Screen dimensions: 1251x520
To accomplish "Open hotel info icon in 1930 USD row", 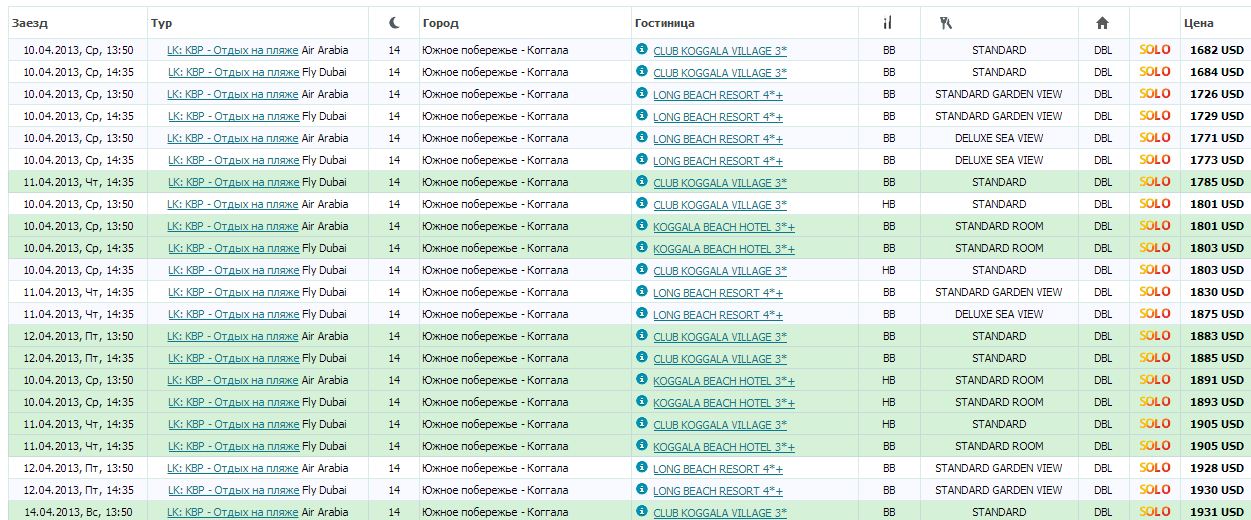I will click(x=642, y=489).
